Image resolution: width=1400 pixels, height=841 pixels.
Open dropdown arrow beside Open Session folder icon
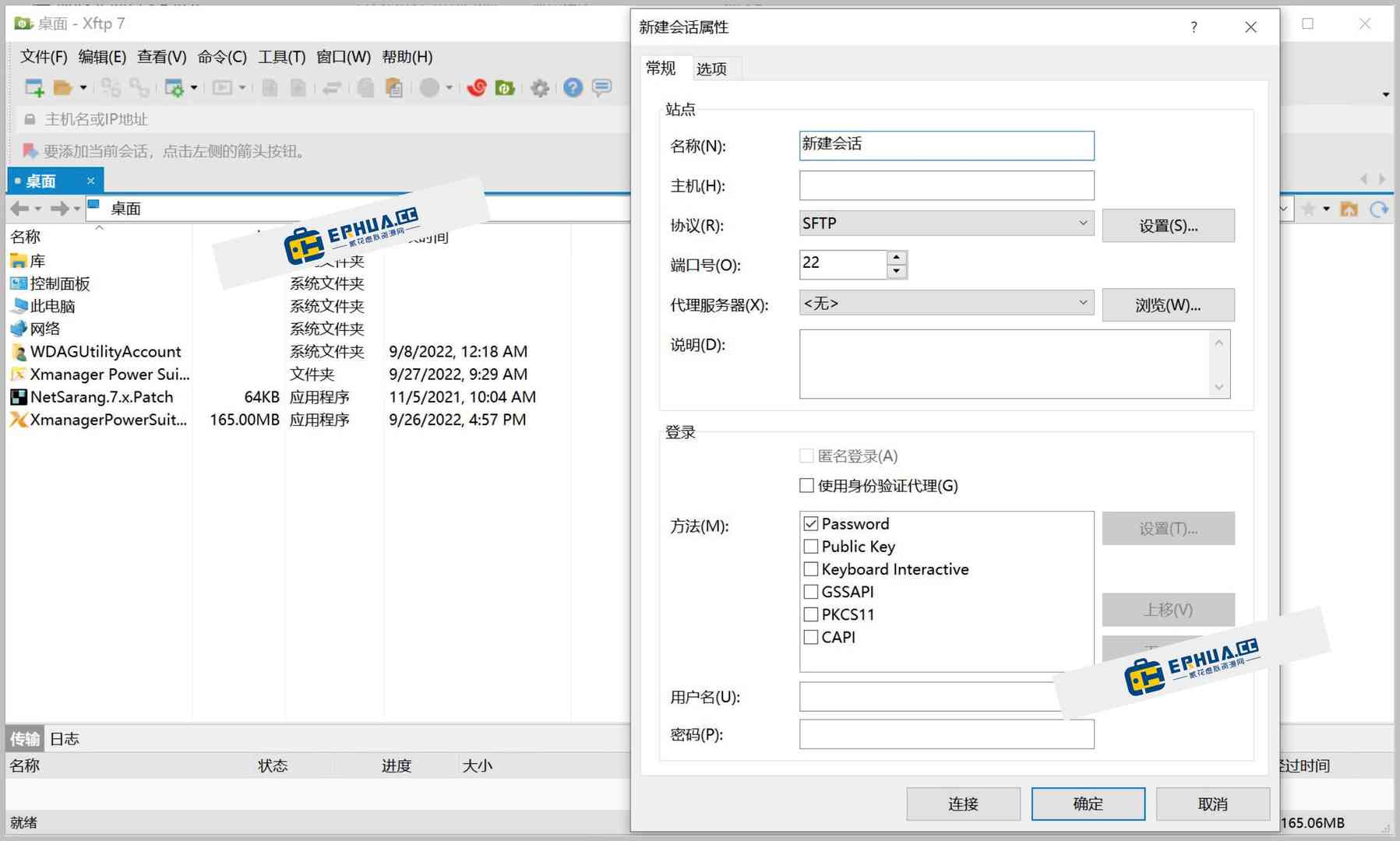83,88
